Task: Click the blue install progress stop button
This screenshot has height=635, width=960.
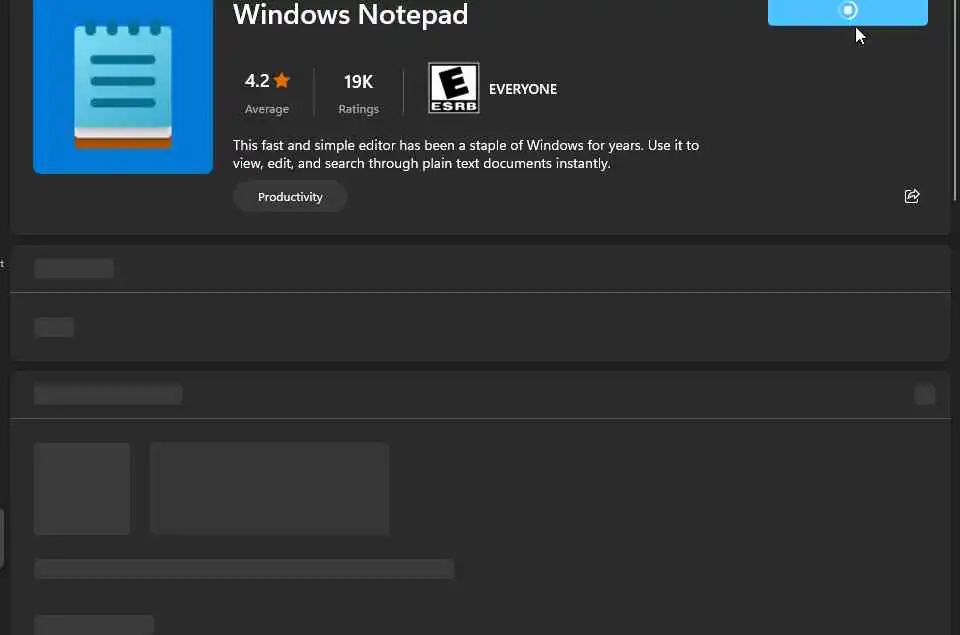Action: click(x=847, y=12)
